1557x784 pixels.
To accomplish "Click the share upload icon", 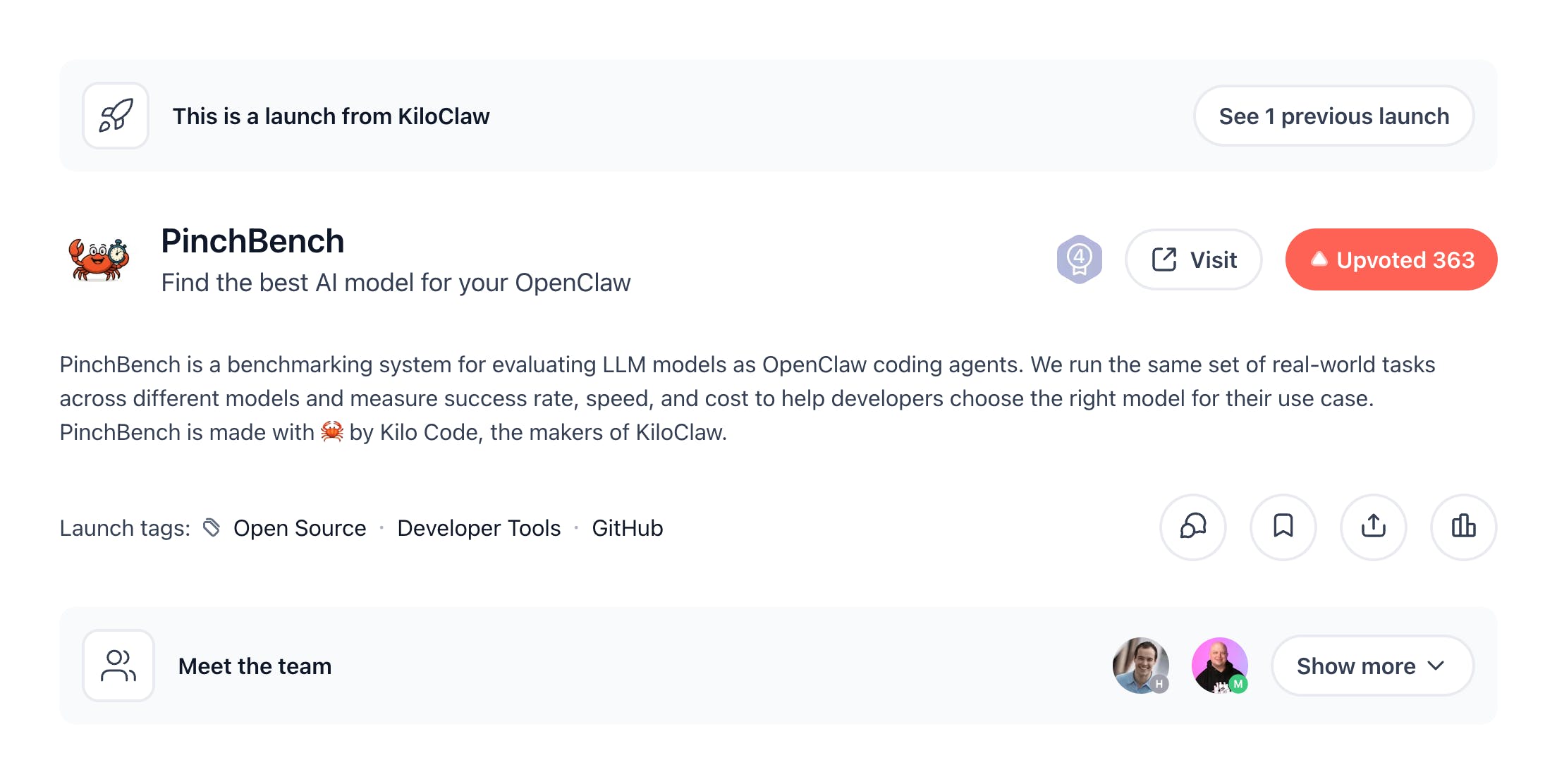I will click(x=1373, y=527).
